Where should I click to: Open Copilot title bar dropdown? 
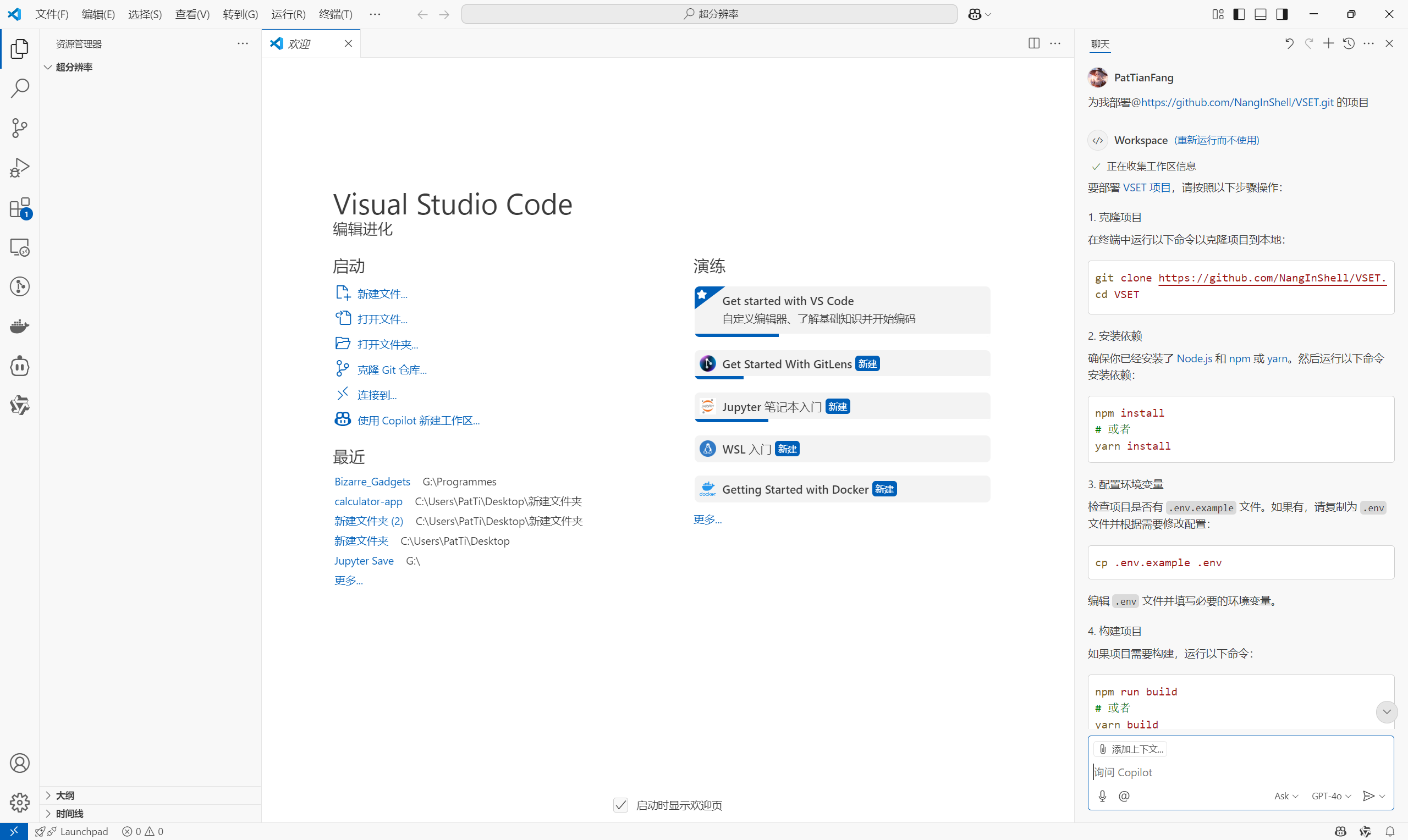(x=988, y=14)
